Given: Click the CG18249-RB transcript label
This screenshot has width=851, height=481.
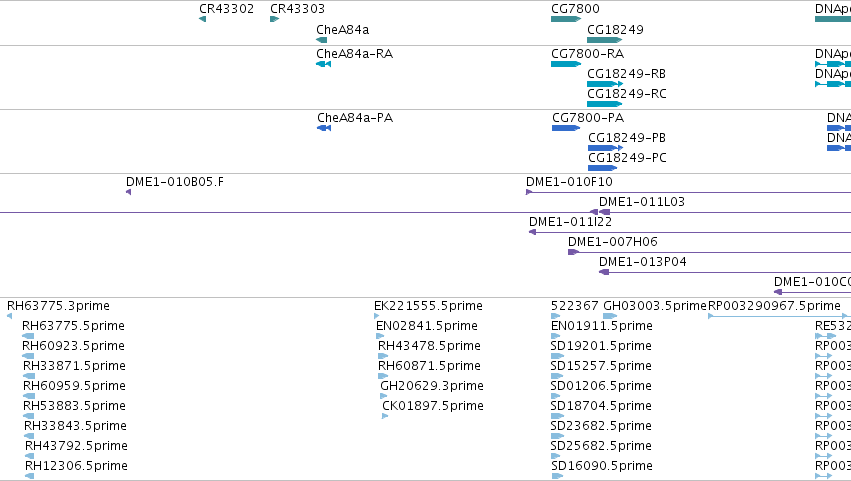Looking at the screenshot, I should coord(626,74).
